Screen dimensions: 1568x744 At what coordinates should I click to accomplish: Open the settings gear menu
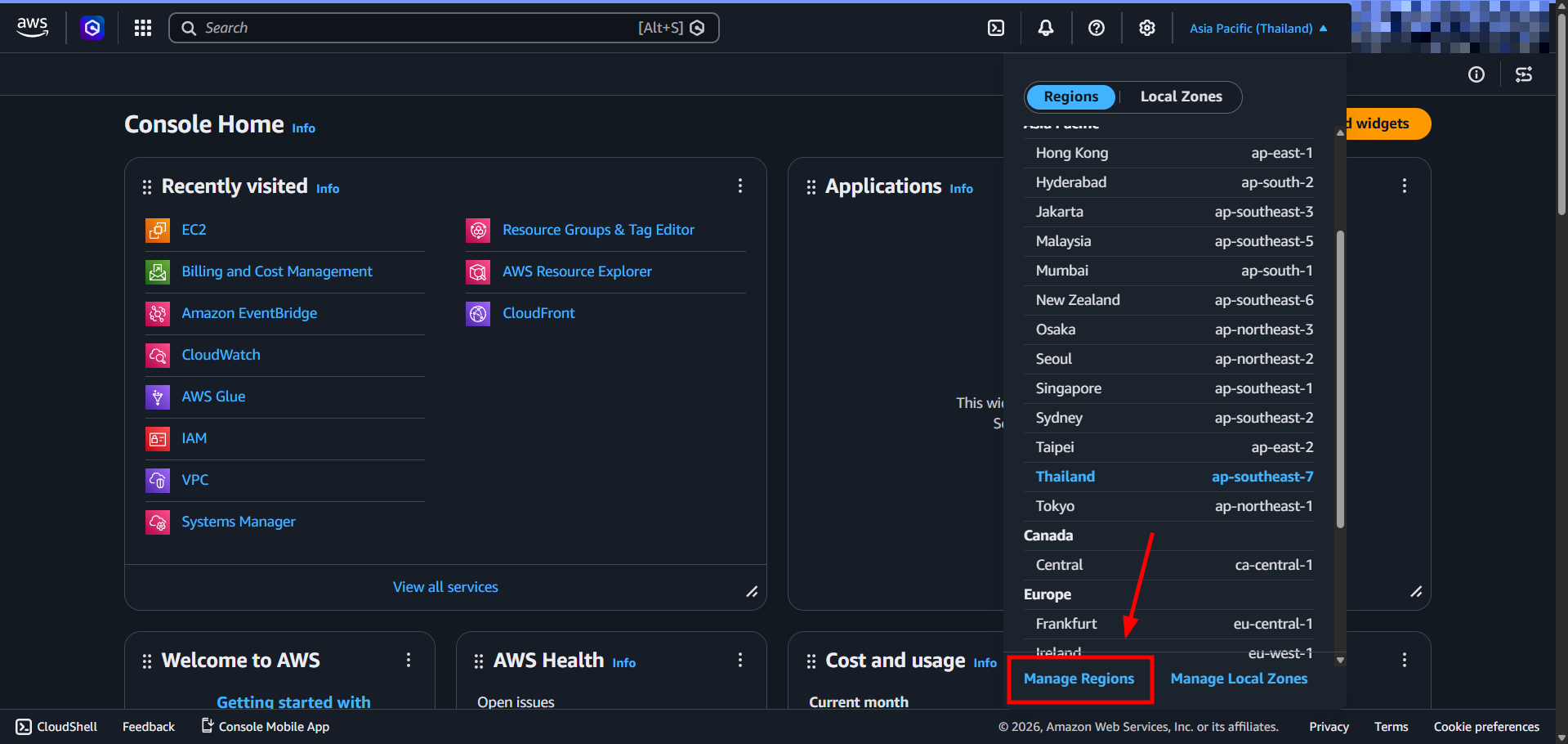pyautogui.click(x=1147, y=28)
